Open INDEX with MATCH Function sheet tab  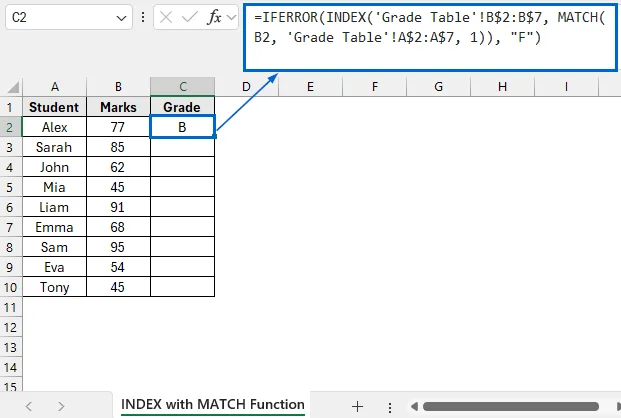click(x=213, y=405)
